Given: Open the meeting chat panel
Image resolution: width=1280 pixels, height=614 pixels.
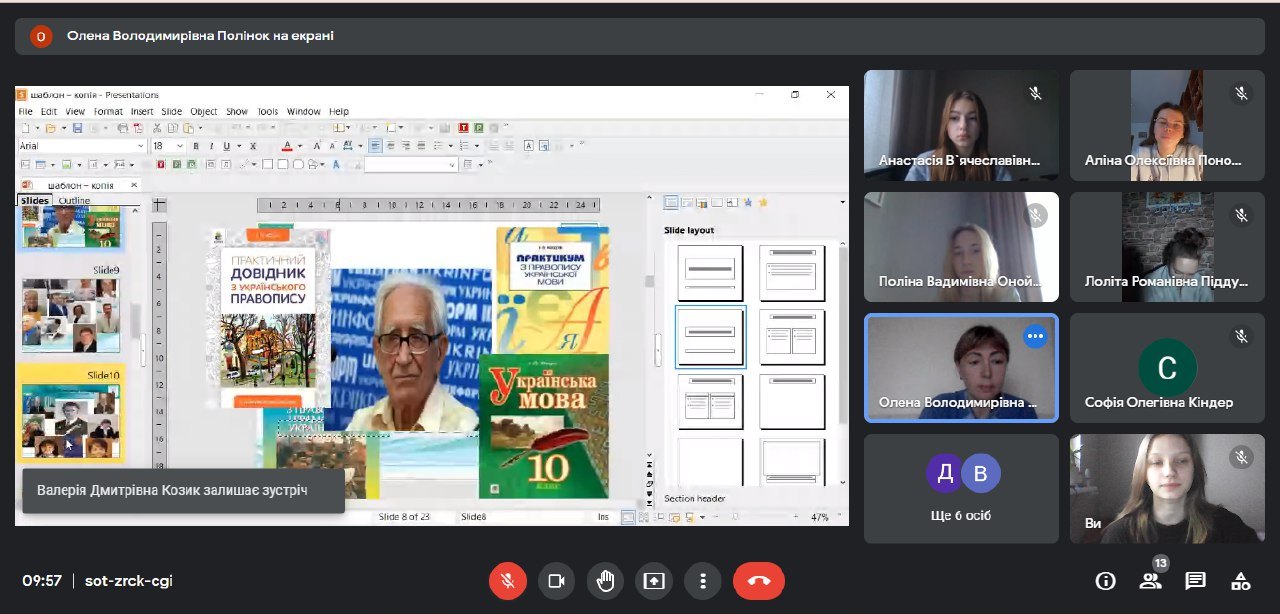Looking at the screenshot, I should coord(1195,580).
